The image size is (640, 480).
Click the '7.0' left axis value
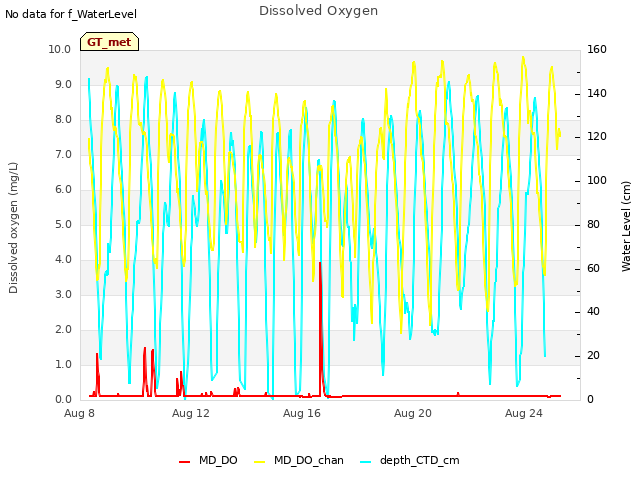coord(63,155)
